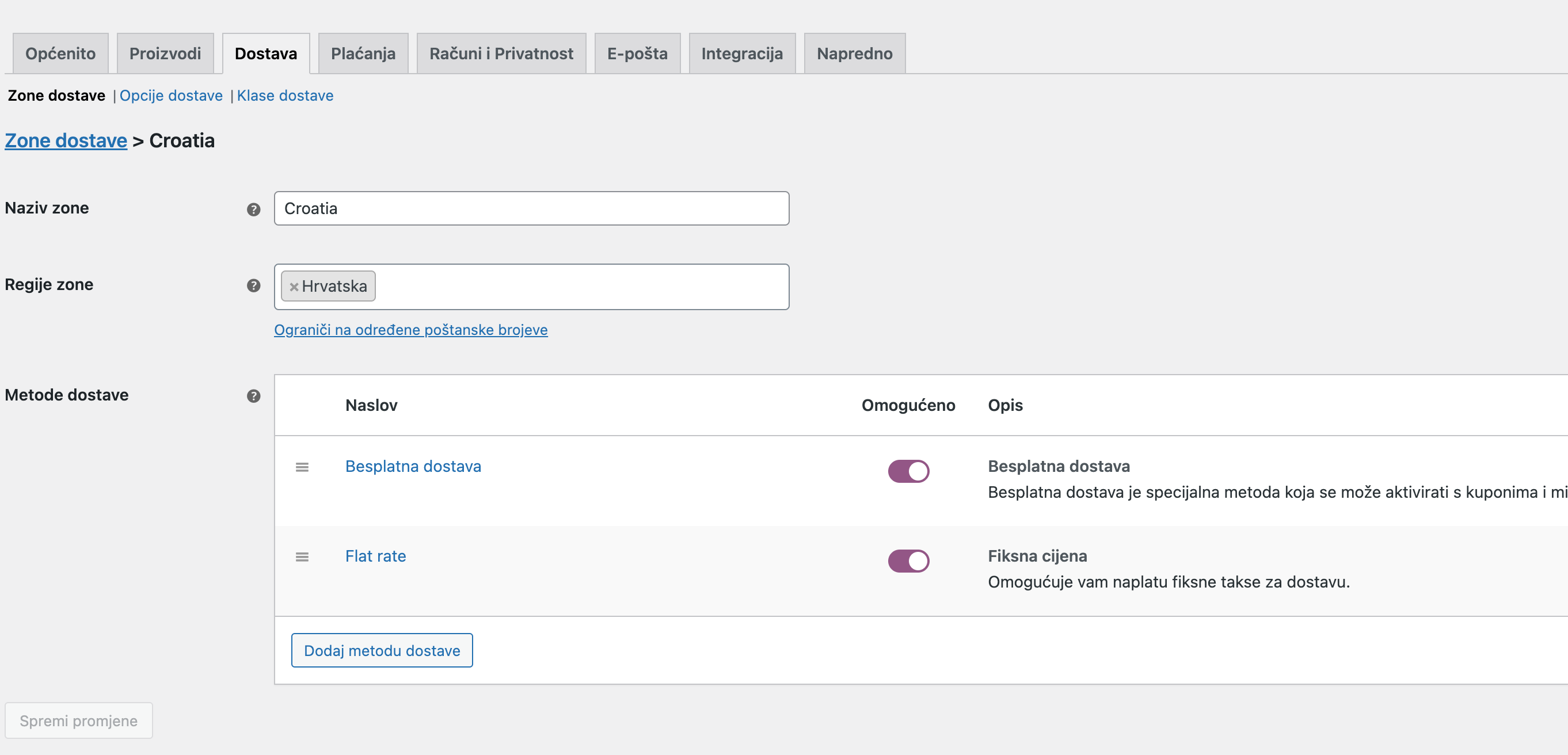1568x755 pixels.
Task: Open Ograniči na određene poštanske brojeve
Action: [x=410, y=330]
